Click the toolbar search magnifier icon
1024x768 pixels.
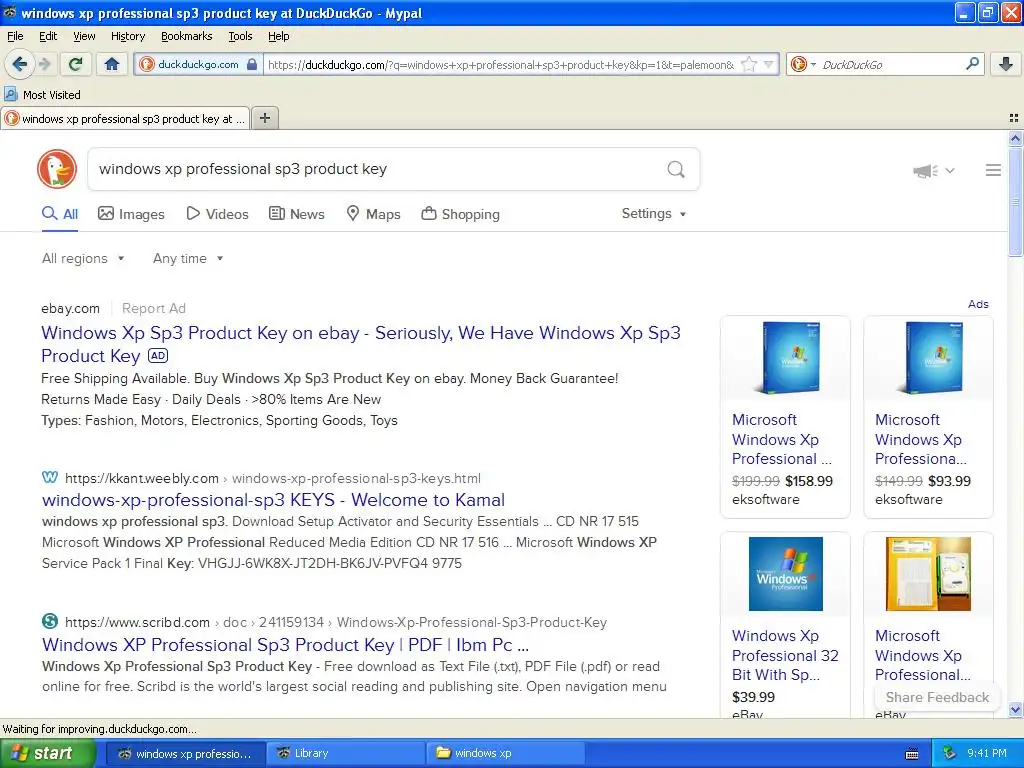pyautogui.click(x=972, y=64)
